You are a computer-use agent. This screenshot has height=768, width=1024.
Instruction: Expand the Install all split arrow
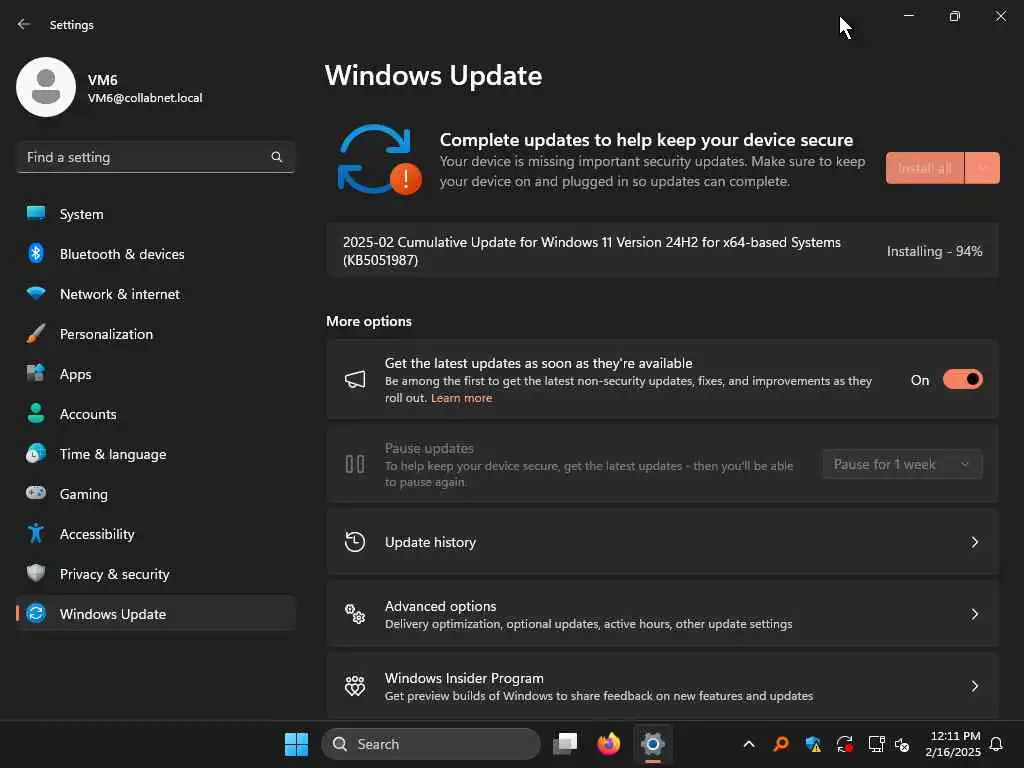(982, 168)
